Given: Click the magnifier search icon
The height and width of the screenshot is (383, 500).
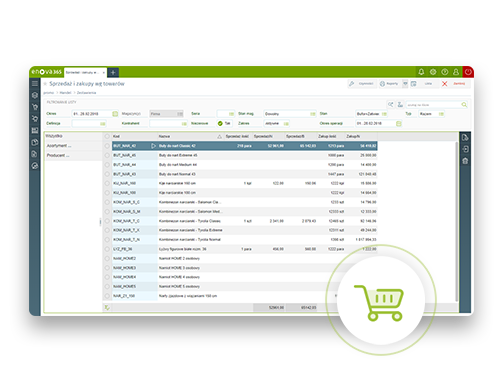Looking at the screenshot, I should tap(464, 105).
